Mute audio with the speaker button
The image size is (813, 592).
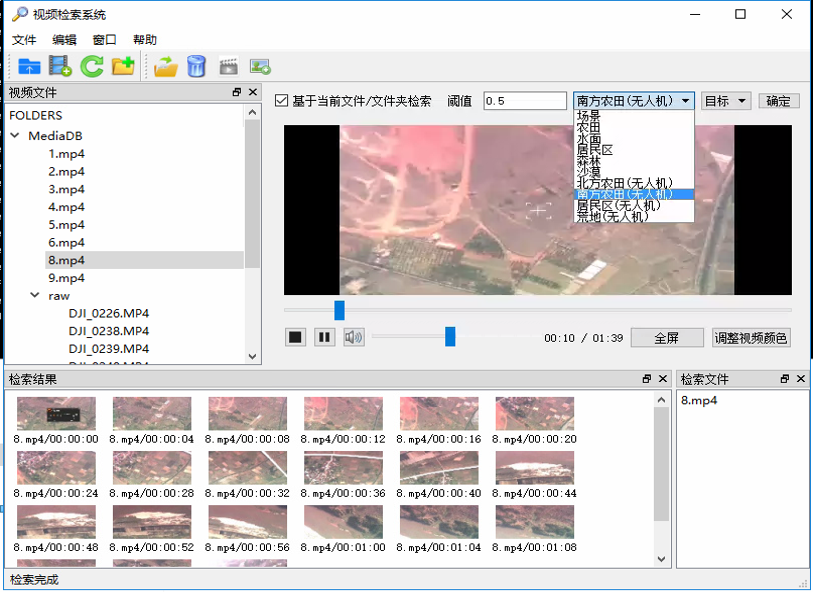point(354,337)
